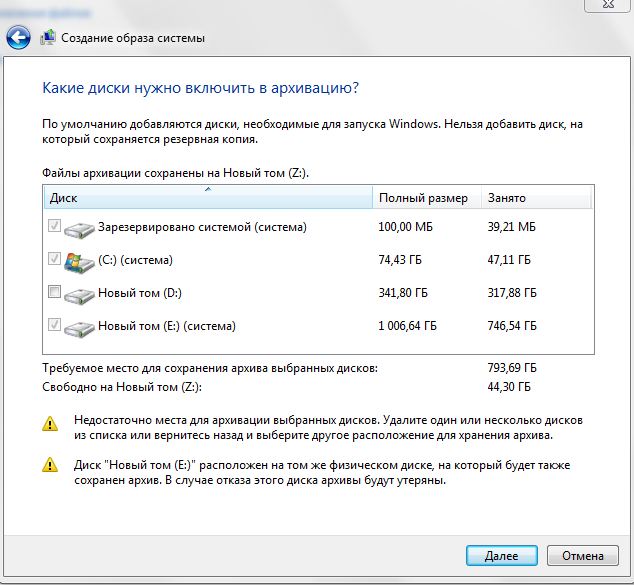
Task: Click the full size value 74,43 ГБ
Action: point(400,260)
